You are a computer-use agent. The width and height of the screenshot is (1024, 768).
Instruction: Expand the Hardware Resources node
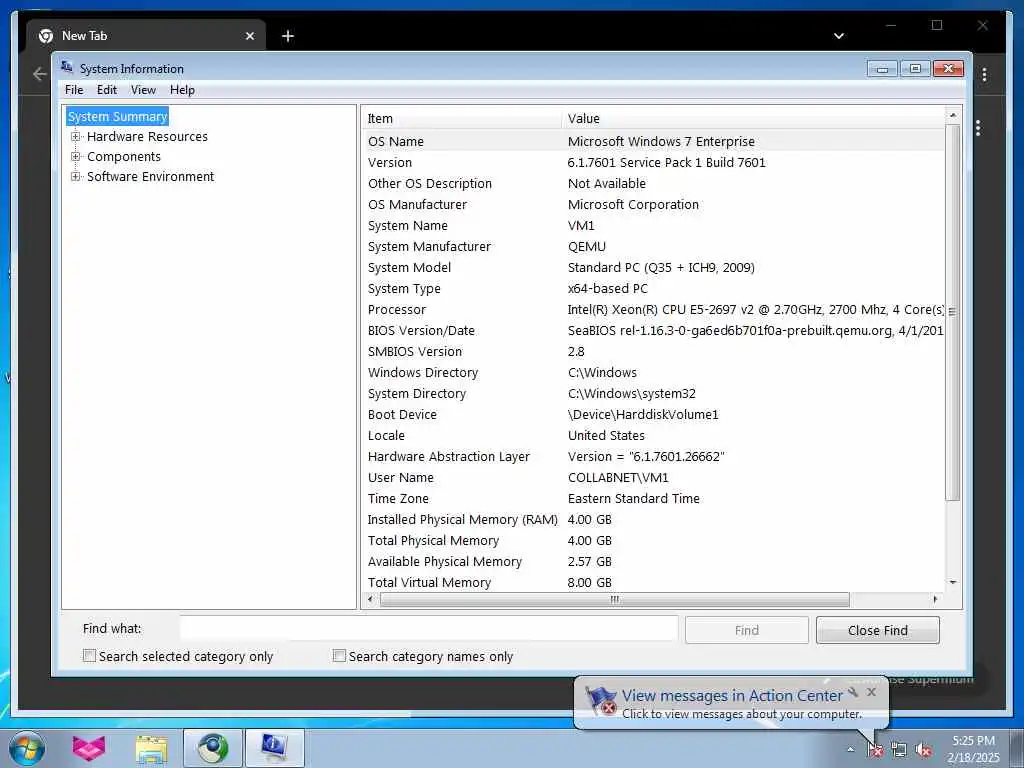click(76, 136)
